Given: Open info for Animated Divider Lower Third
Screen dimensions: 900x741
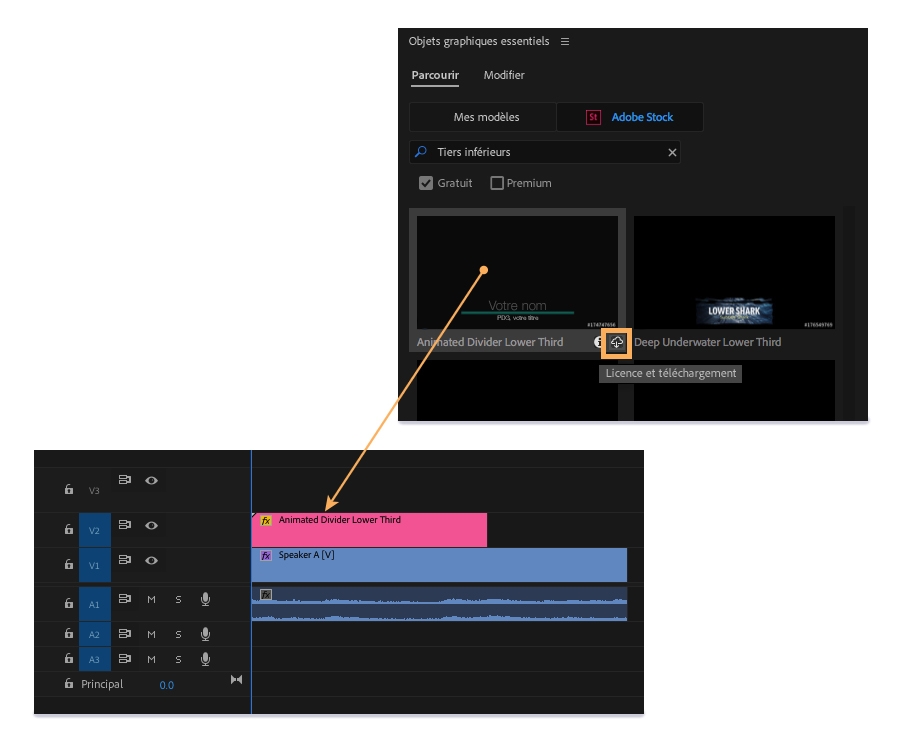Looking at the screenshot, I should [x=599, y=342].
